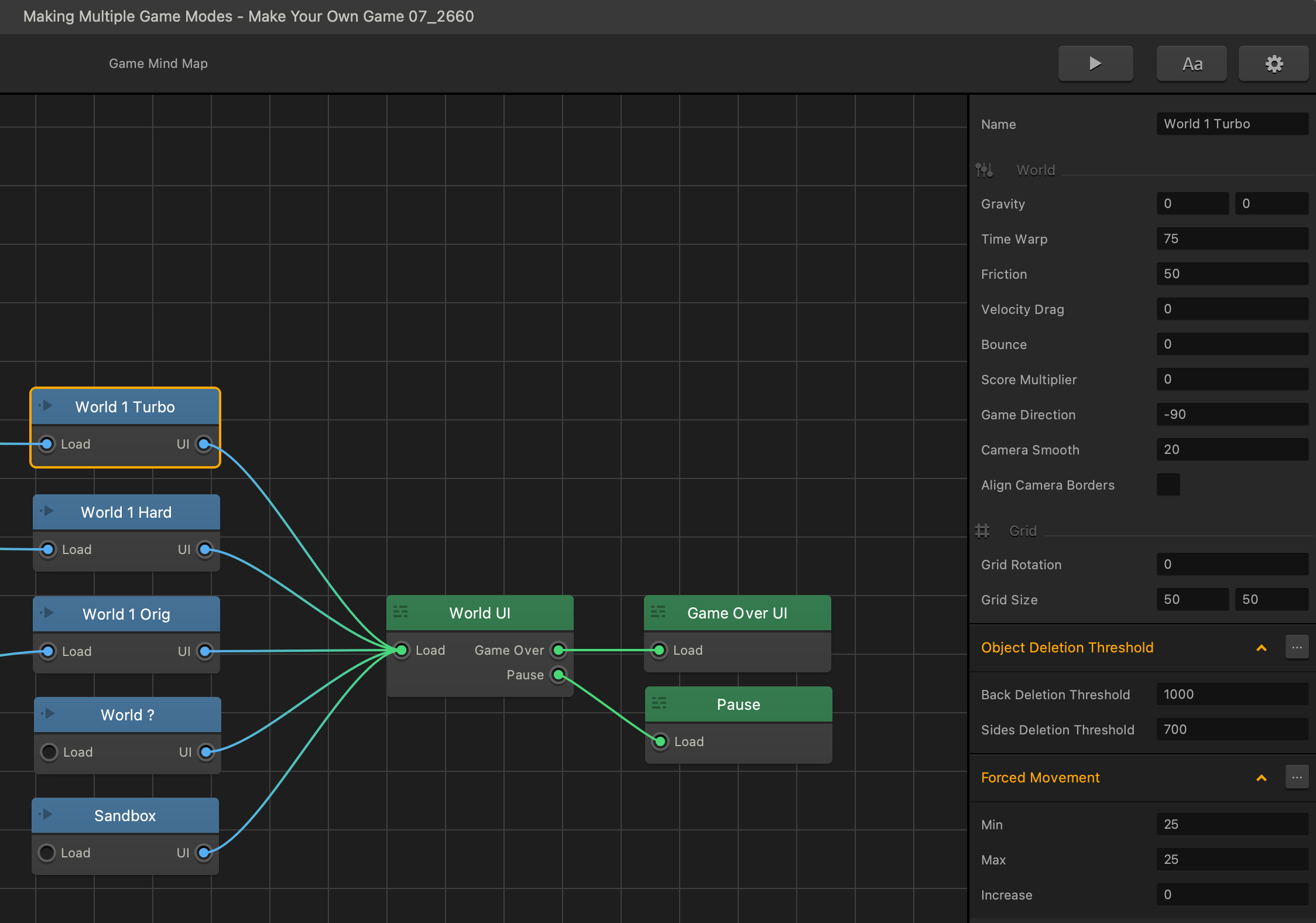This screenshot has height=923, width=1316.
Task: Select the Sandbox node title
Action: point(125,816)
